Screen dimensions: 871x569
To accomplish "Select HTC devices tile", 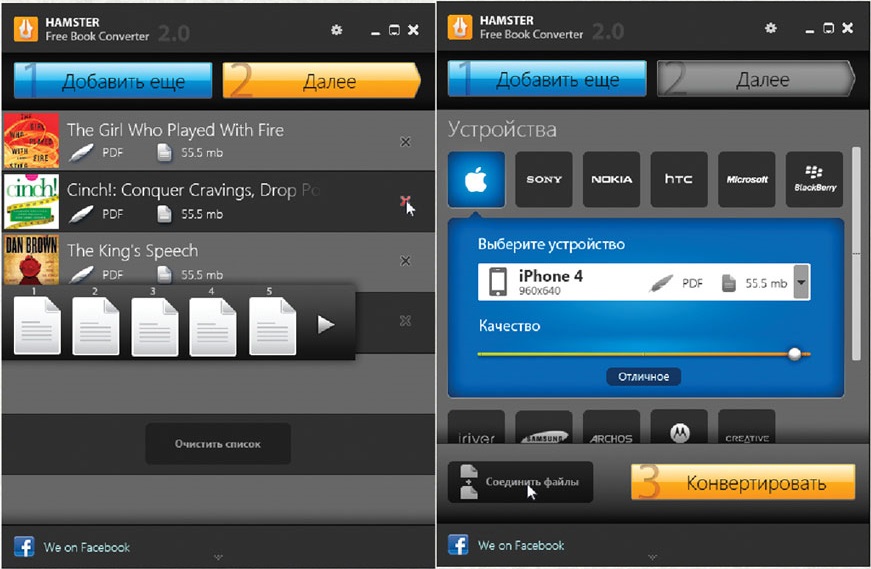I will coord(679,179).
